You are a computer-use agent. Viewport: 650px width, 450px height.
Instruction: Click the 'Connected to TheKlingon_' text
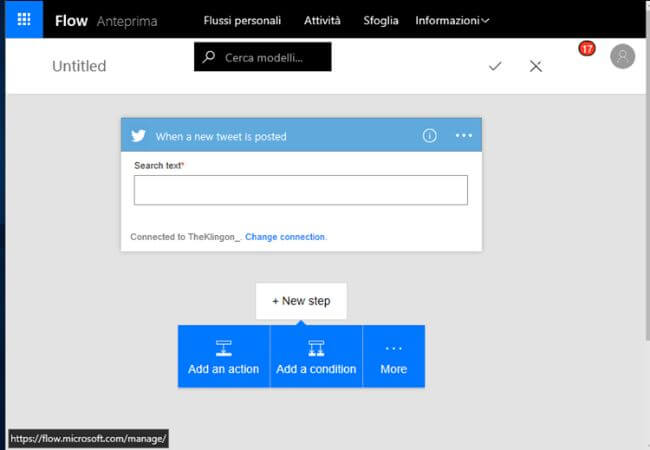click(x=185, y=237)
